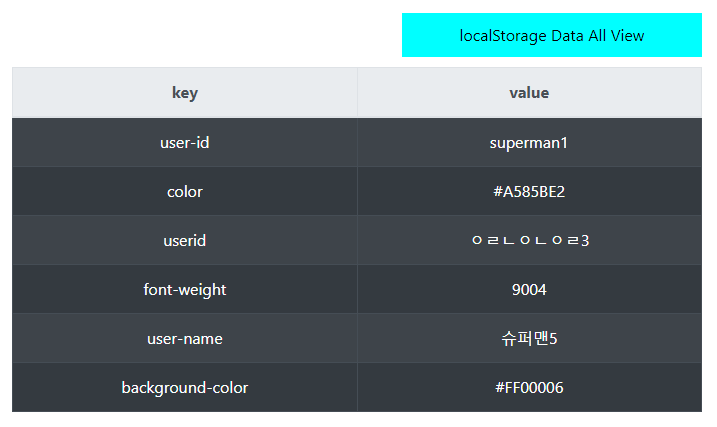
Task: Click the superman1 value cell
Action: (530, 143)
